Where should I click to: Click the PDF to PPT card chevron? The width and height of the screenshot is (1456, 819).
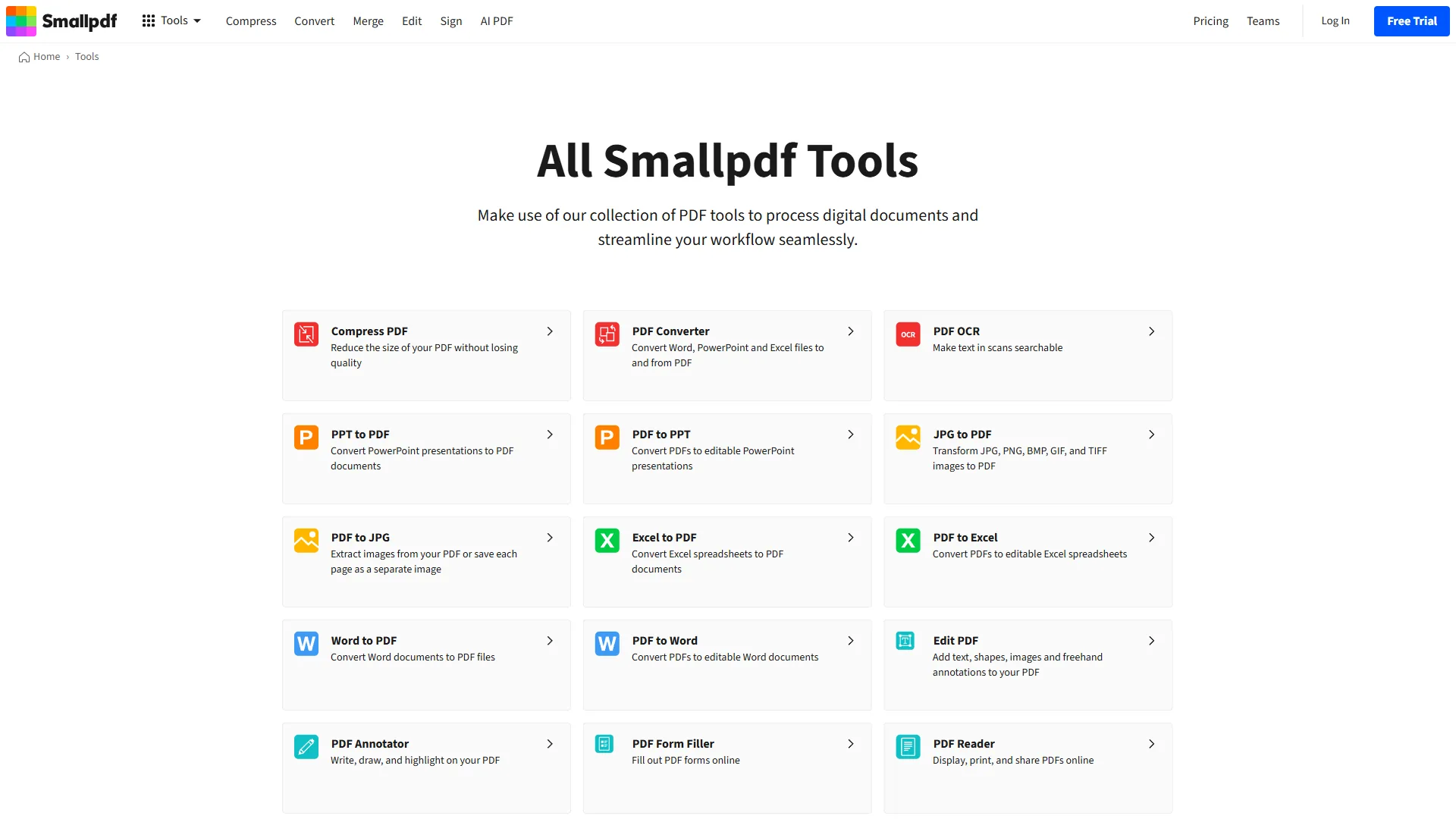click(851, 435)
